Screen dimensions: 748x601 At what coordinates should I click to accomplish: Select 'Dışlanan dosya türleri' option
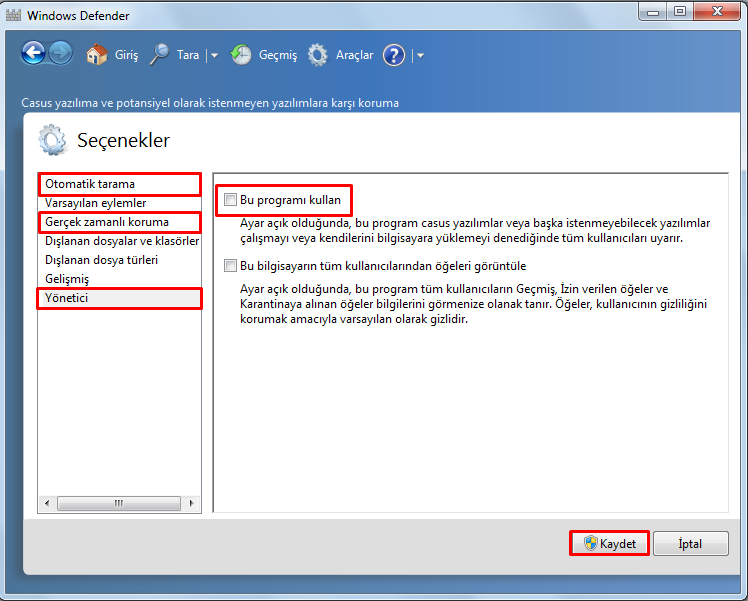click(x=119, y=260)
